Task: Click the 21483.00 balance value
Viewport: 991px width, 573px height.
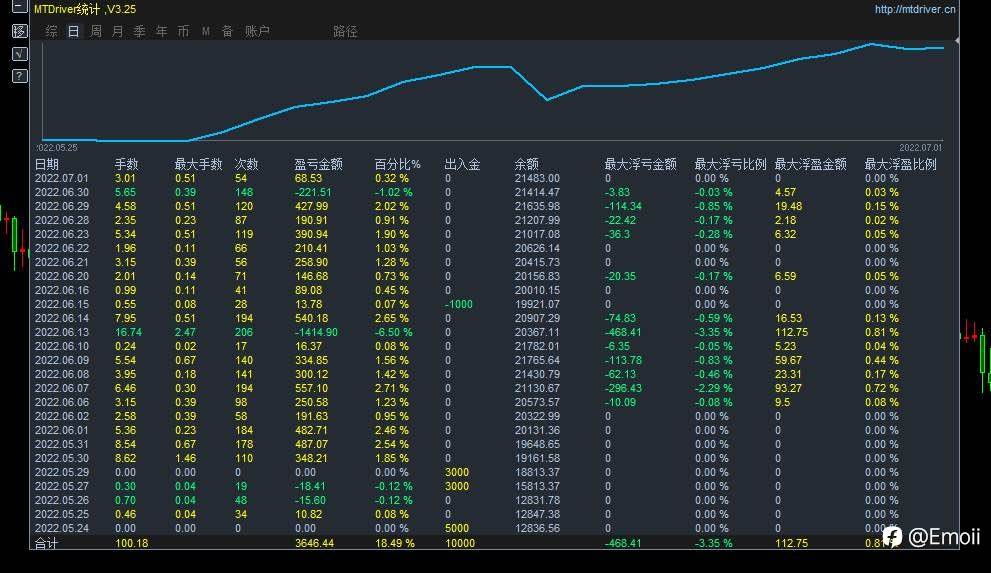Action: tap(537, 178)
